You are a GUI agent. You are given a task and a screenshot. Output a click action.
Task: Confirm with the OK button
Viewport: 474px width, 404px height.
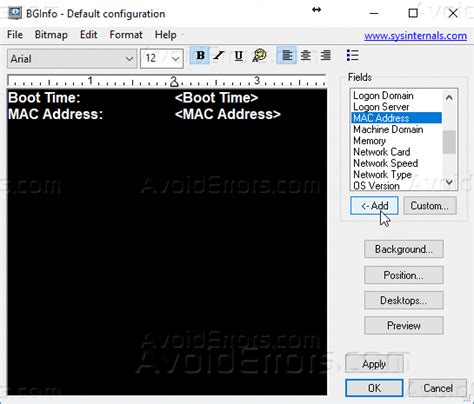pos(374,388)
